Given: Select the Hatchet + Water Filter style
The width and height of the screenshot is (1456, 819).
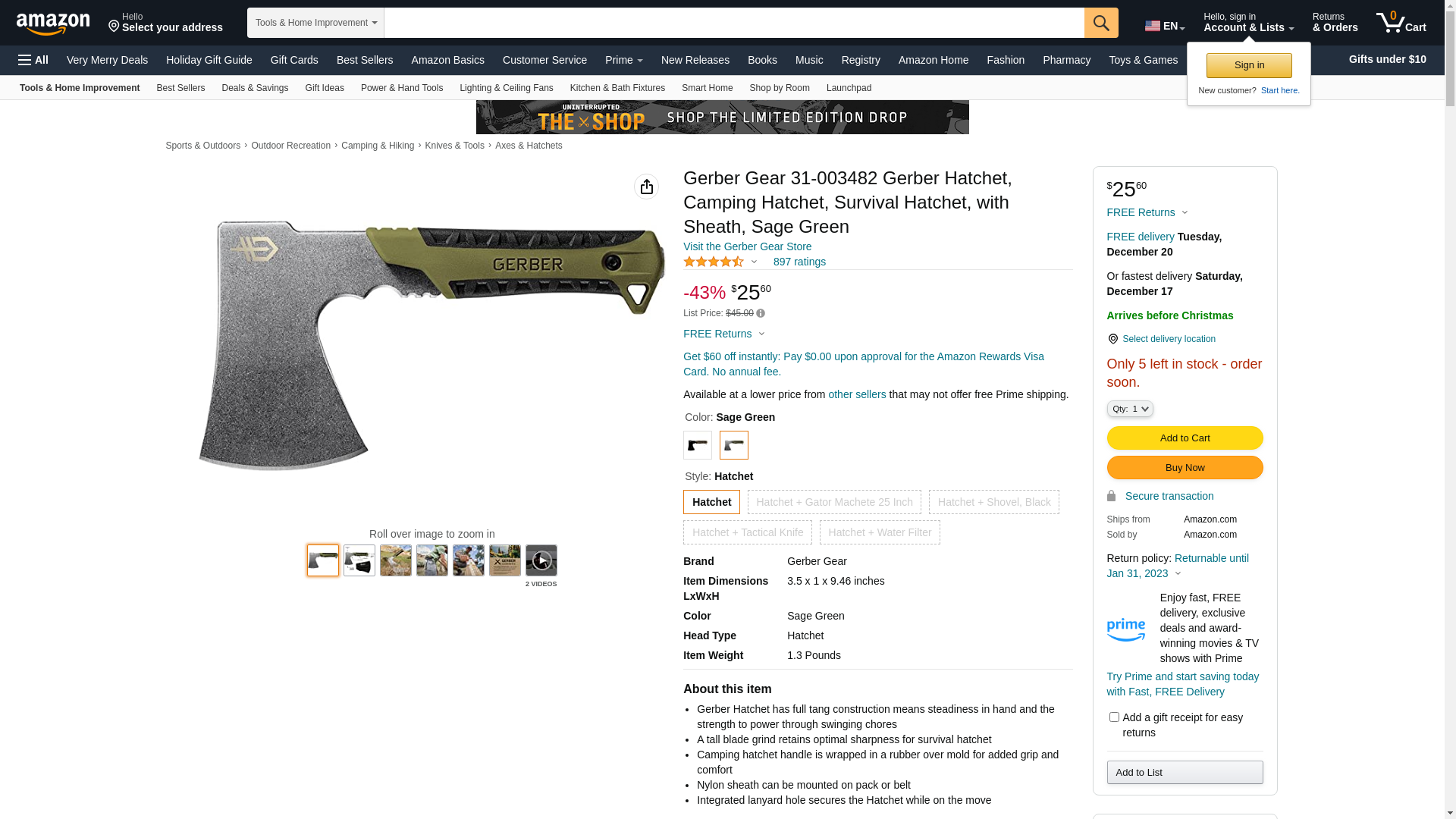Looking at the screenshot, I should point(880,532).
